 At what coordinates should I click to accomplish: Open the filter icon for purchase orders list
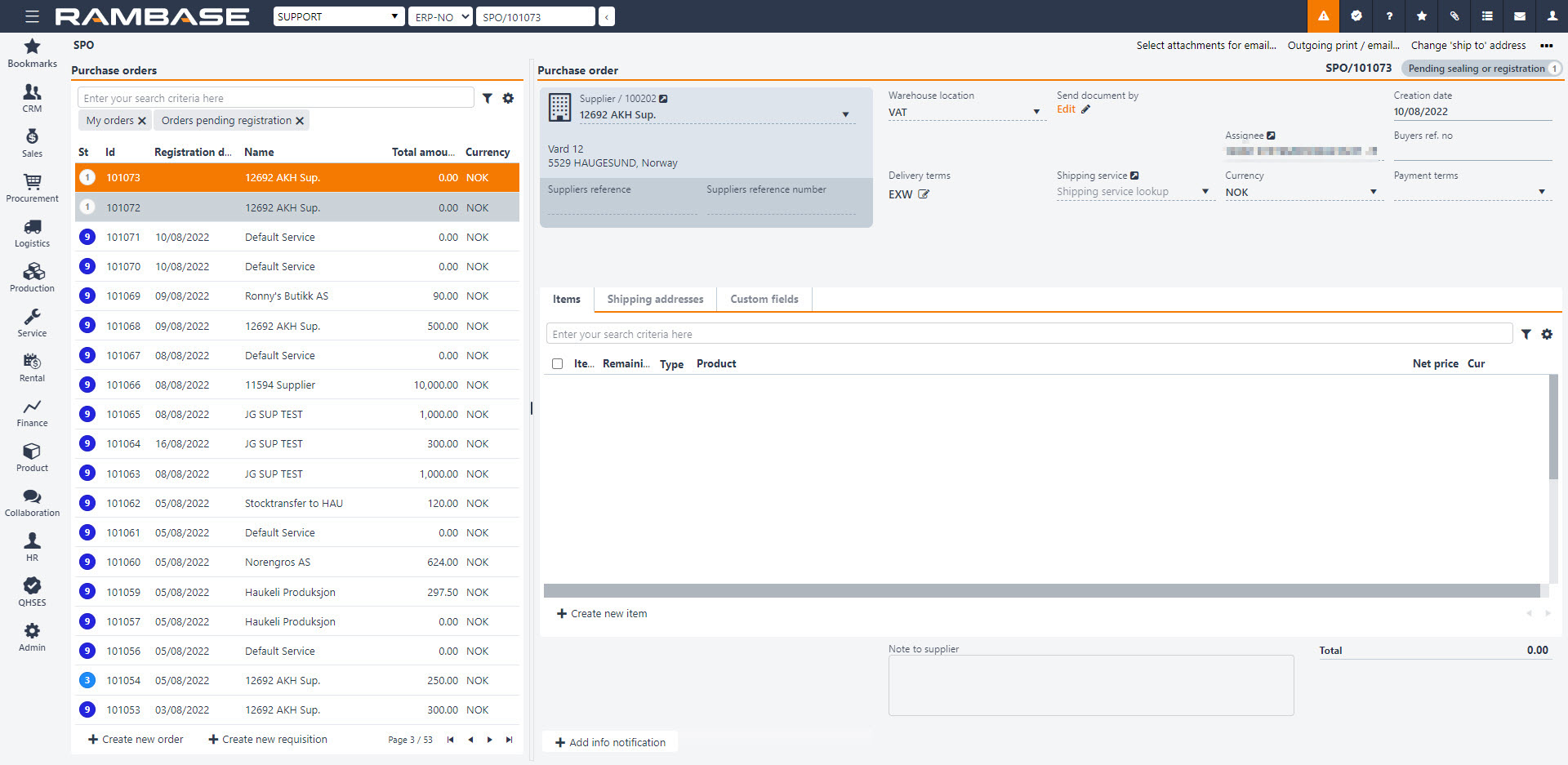tap(488, 98)
